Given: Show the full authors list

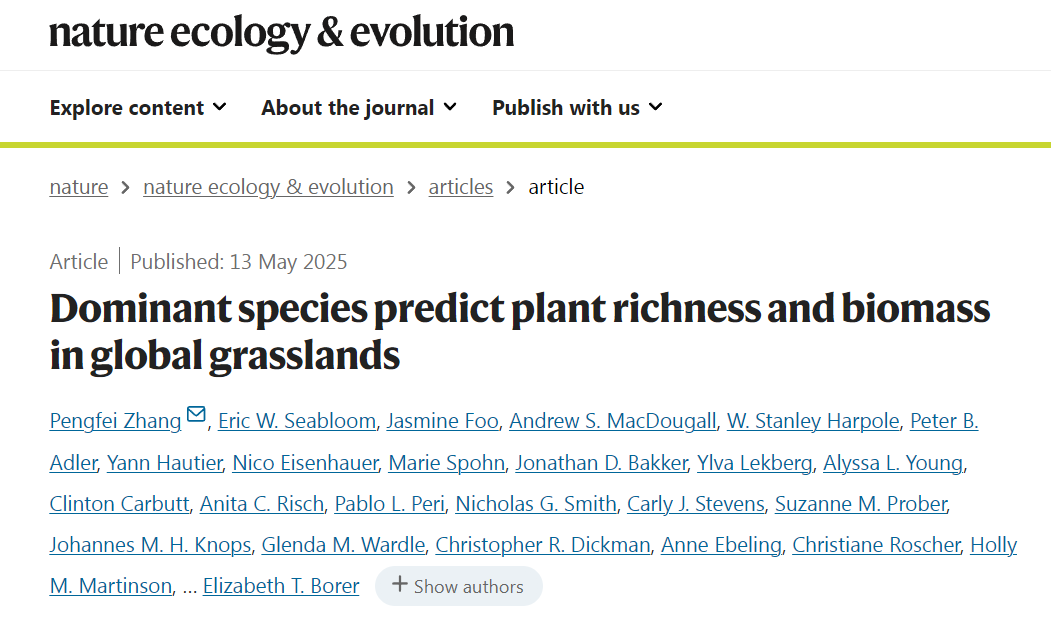Looking at the screenshot, I should [459, 586].
